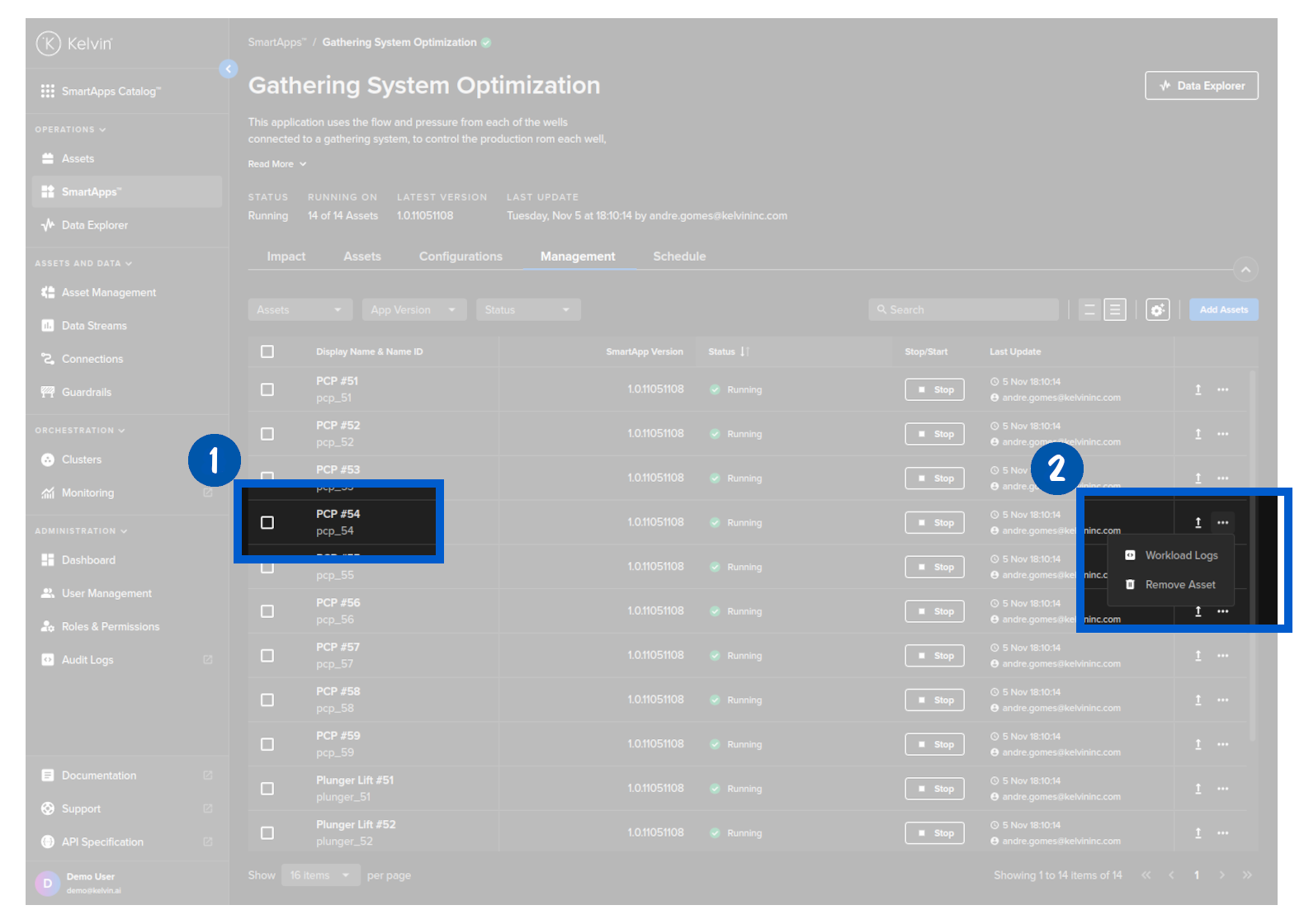Image resolution: width=1304 pixels, height=924 pixels.
Task: Open the App Version filter dropdown
Action: pyautogui.click(x=413, y=310)
